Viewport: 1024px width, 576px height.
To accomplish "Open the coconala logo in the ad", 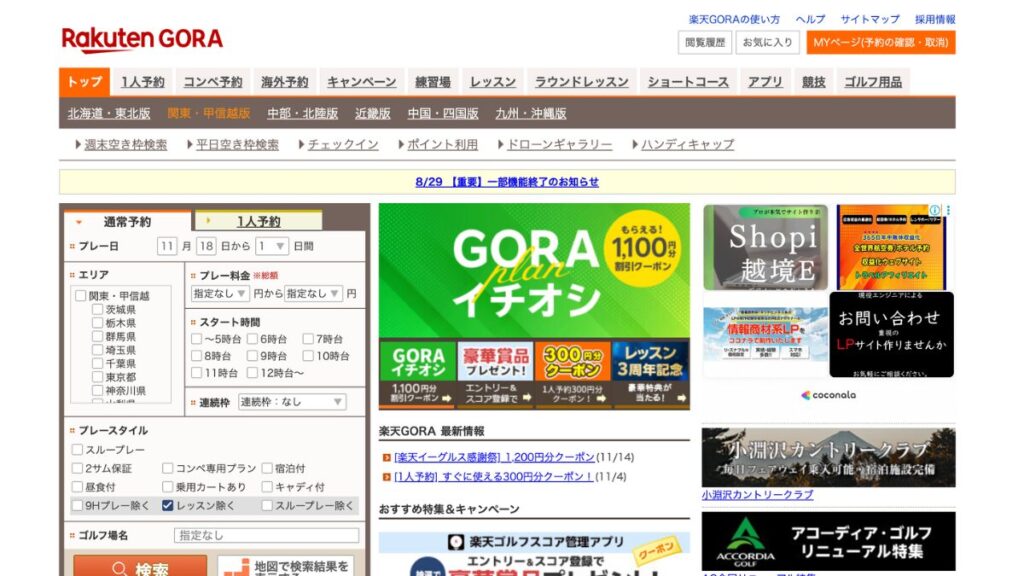I will (828, 395).
